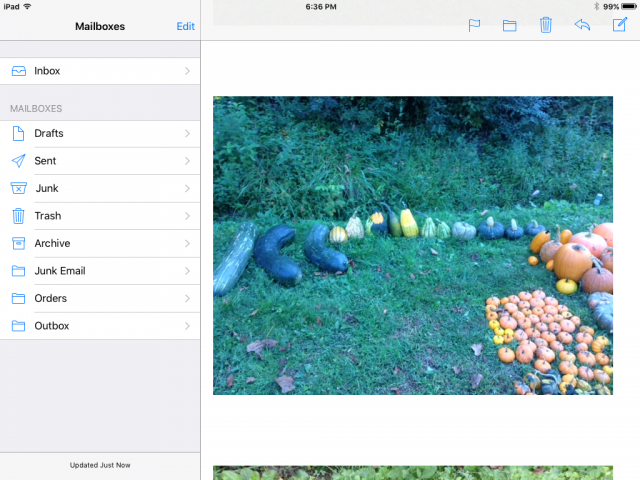Open the Outbox folder label

click(52, 326)
